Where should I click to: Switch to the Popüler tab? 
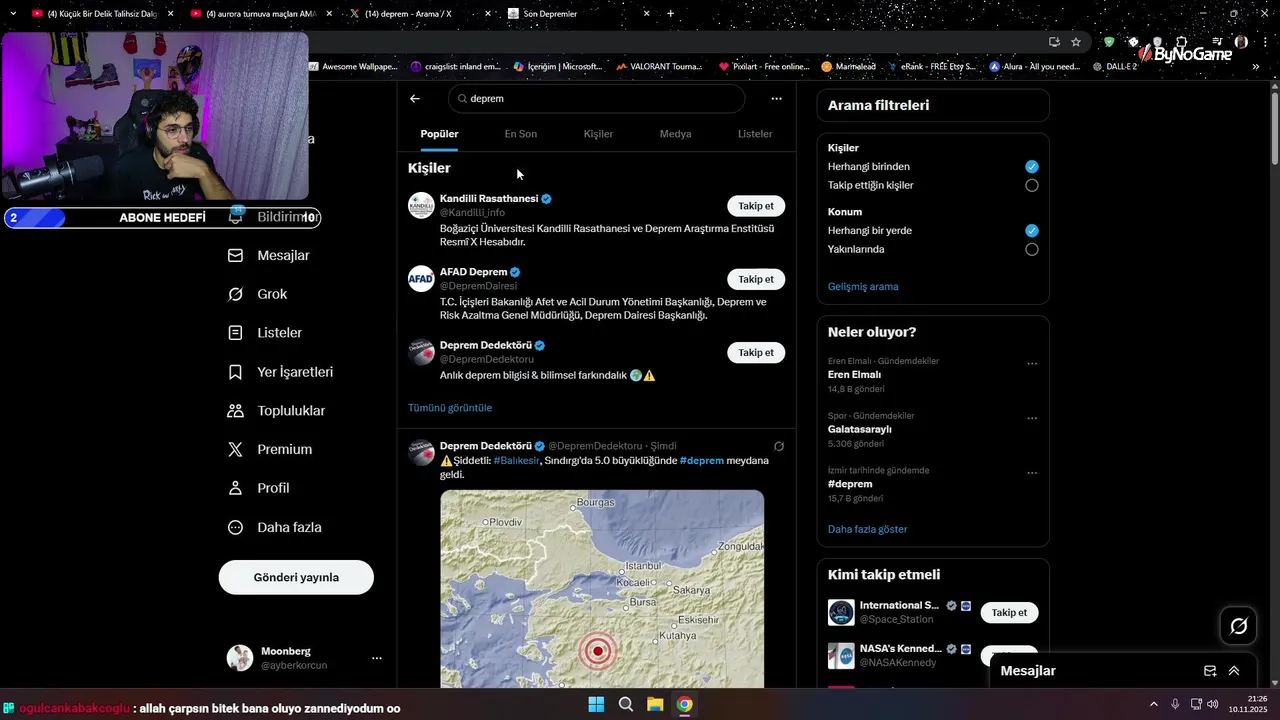click(x=439, y=134)
